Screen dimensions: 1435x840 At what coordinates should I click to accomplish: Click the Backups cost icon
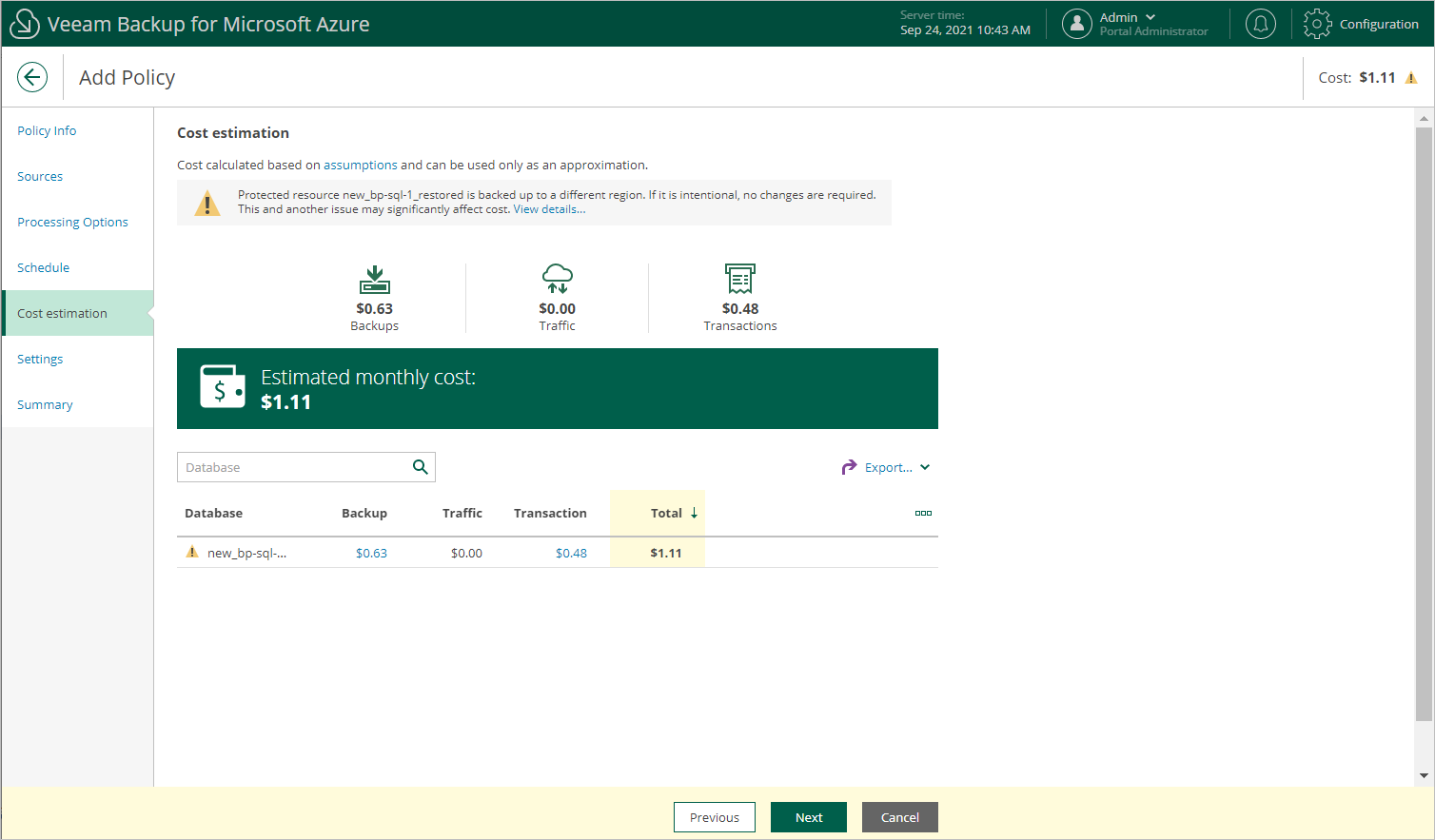point(375,280)
